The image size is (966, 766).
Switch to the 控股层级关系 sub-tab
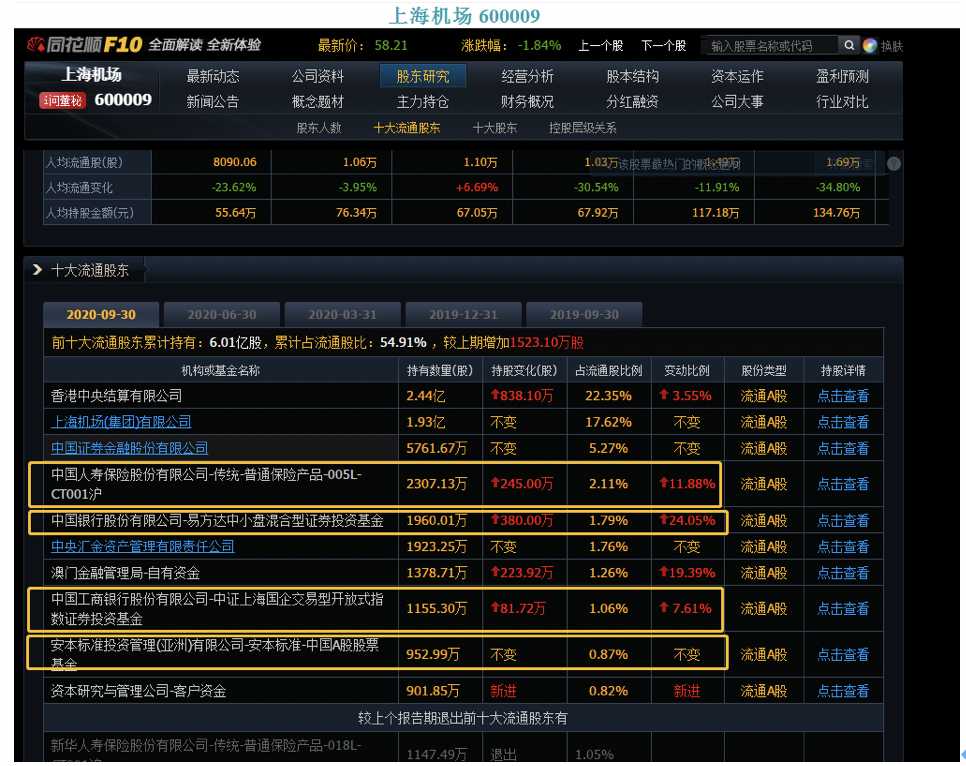coord(582,128)
